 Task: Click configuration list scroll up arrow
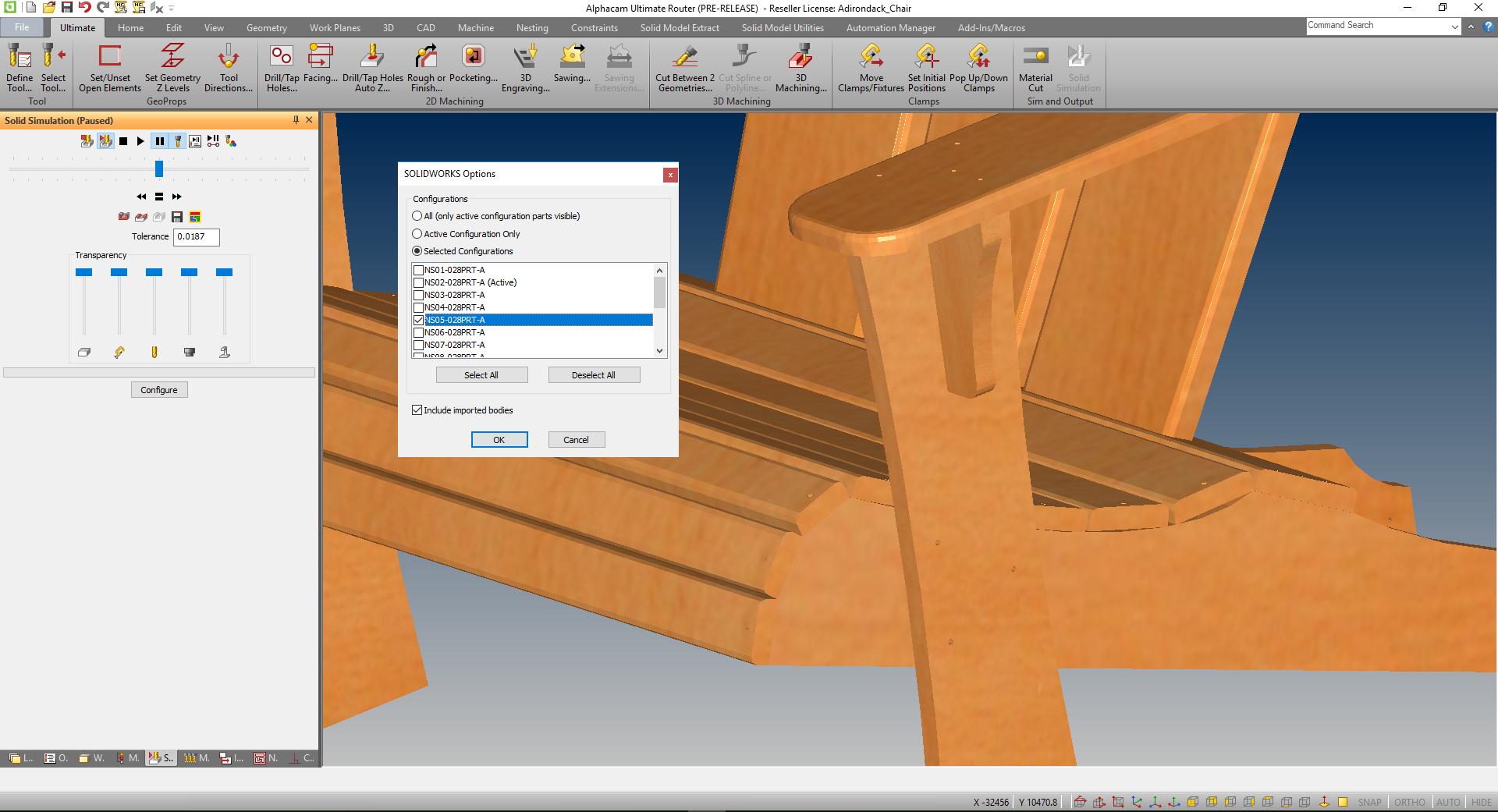(660, 270)
